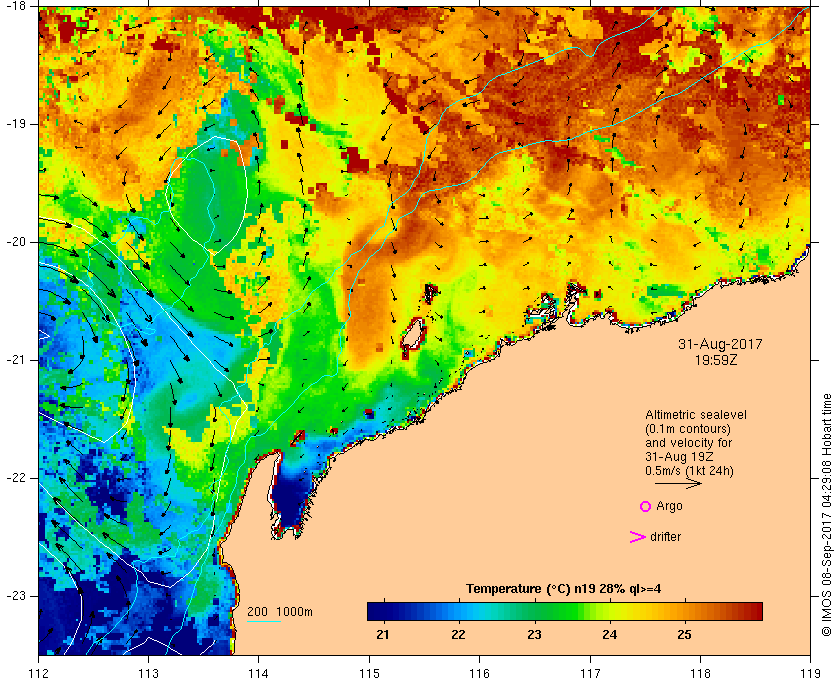The image size is (840, 680).
Task: Click the time label 19:59Z
Action: click(x=716, y=361)
